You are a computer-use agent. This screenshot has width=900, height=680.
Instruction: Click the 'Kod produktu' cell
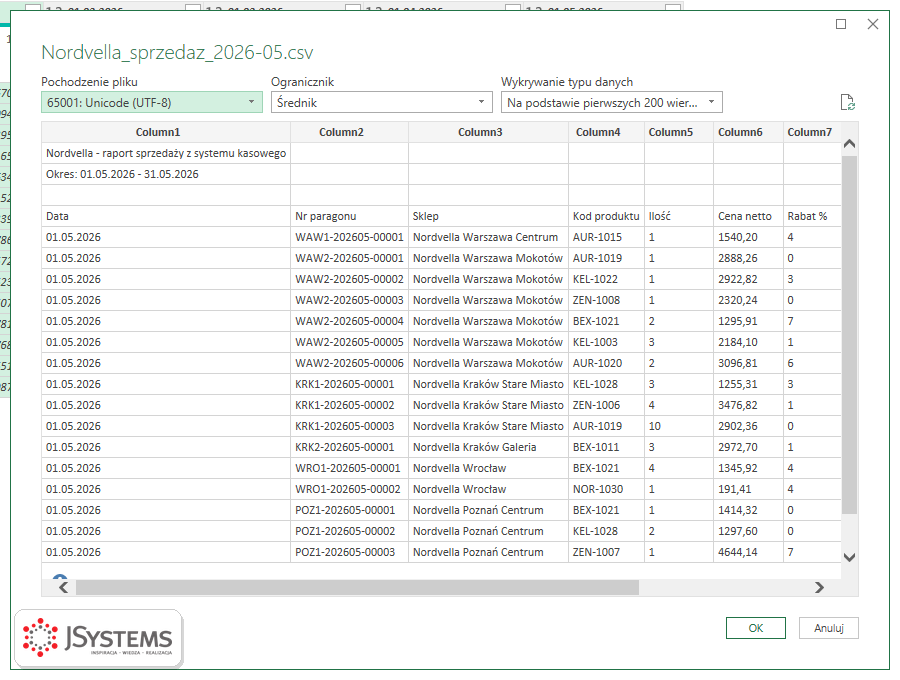pyautogui.click(x=606, y=216)
